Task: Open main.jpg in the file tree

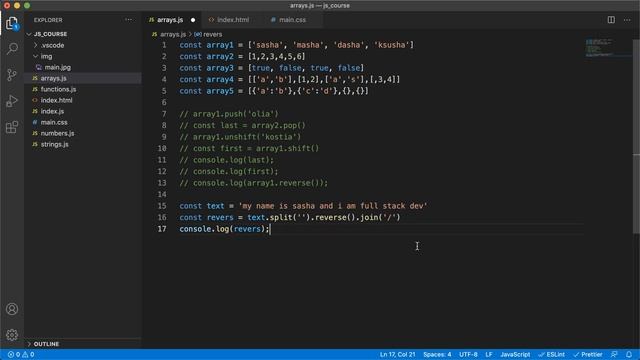Action: click(x=83, y=67)
